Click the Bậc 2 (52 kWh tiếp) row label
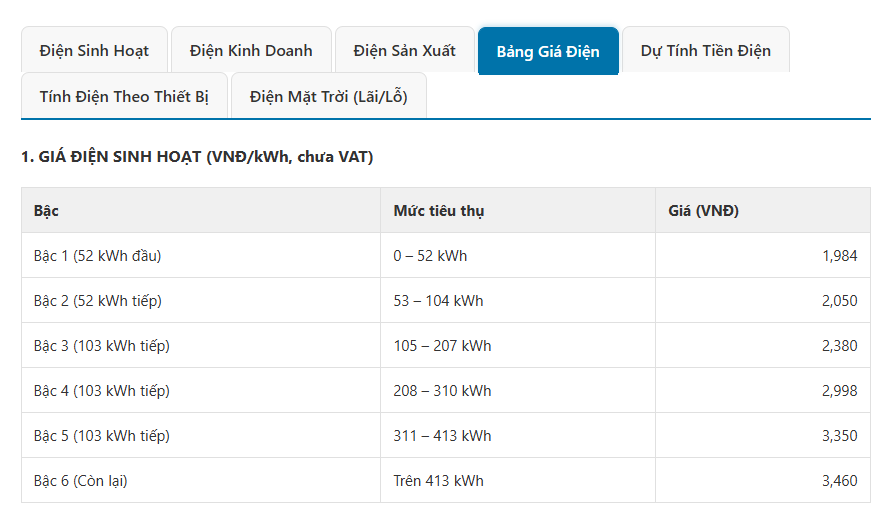 pyautogui.click(x=97, y=301)
